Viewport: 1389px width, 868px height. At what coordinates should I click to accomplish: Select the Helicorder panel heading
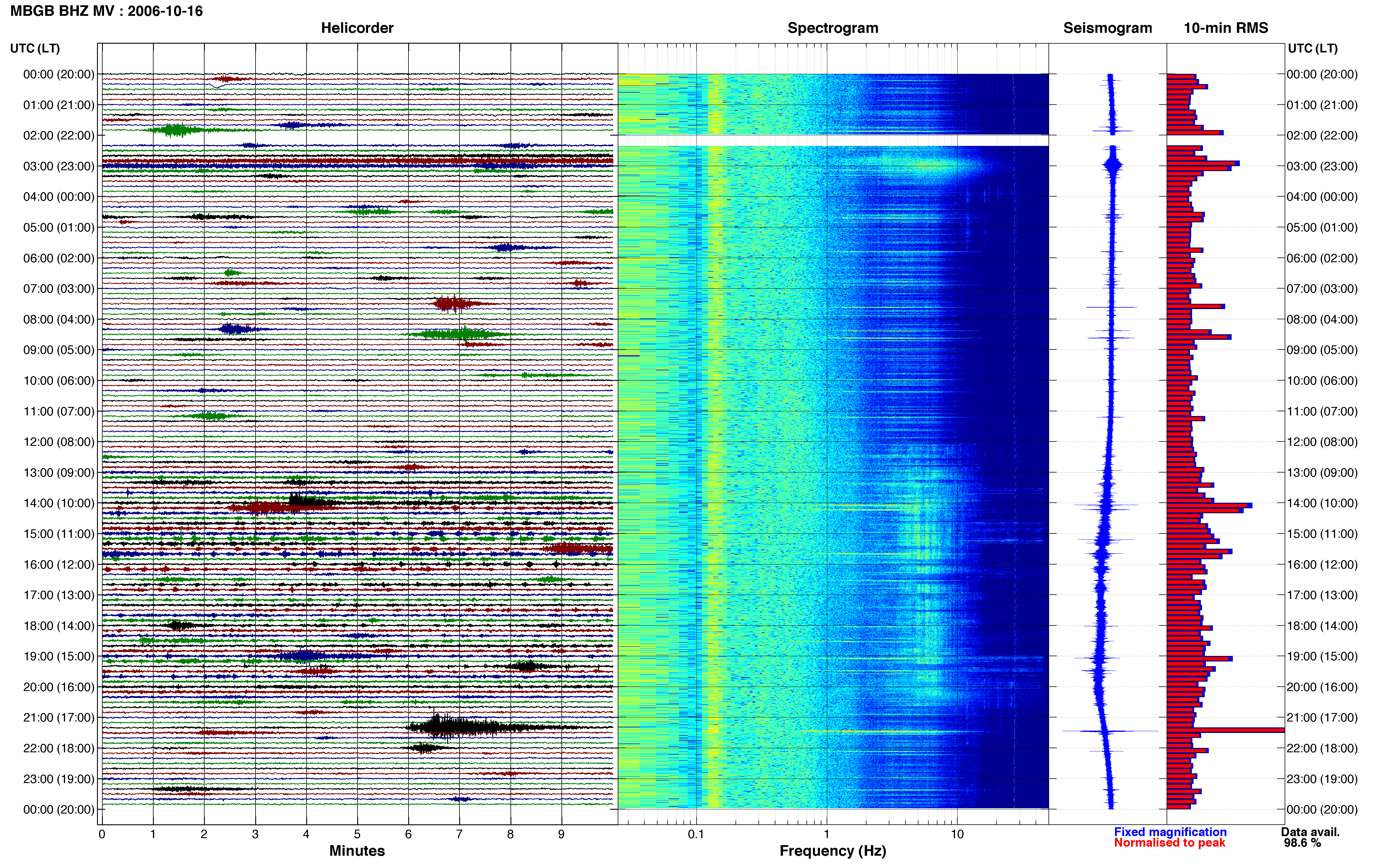(357, 28)
